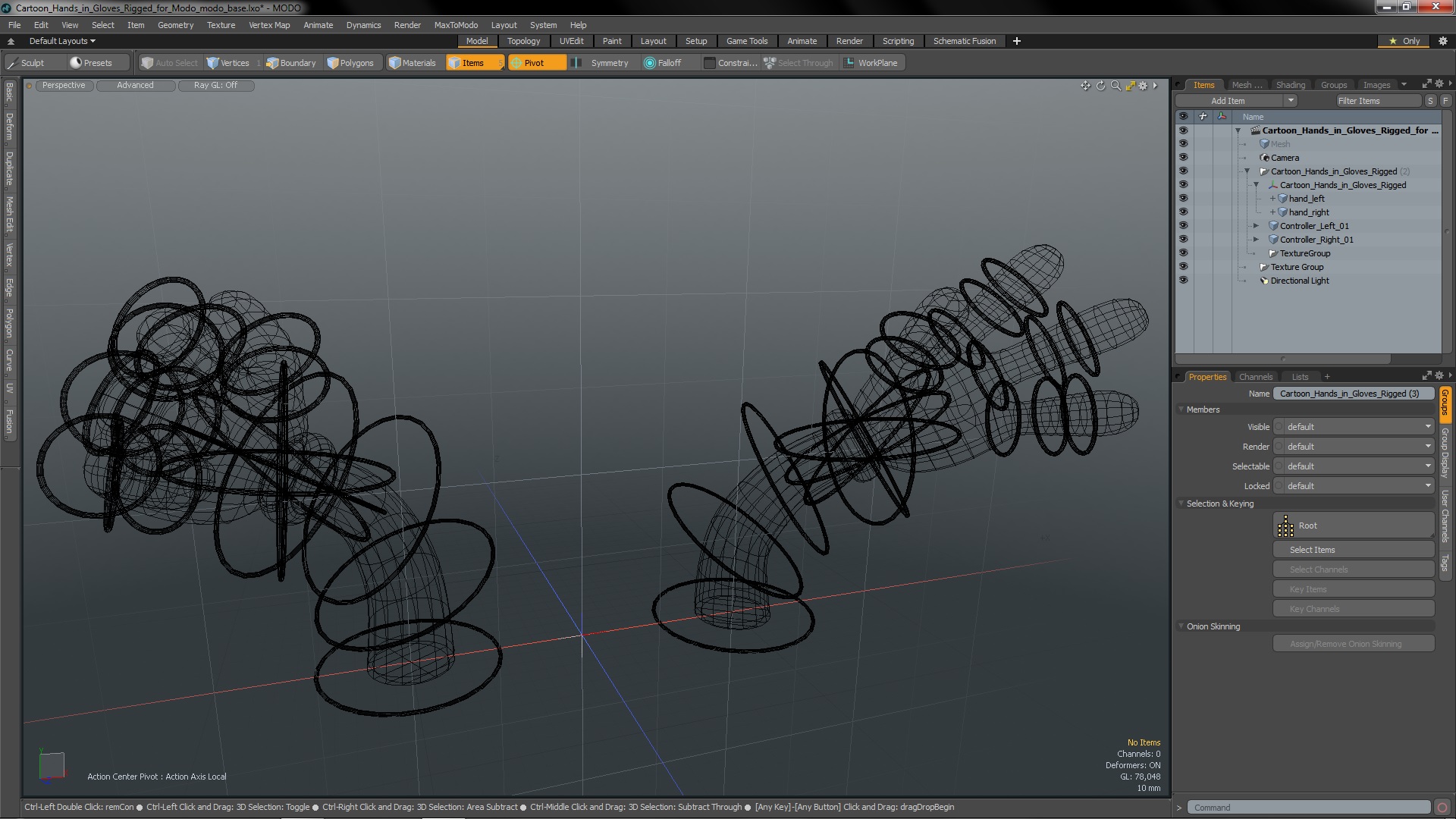
Task: Collapse the scene root item
Action: (x=1238, y=130)
